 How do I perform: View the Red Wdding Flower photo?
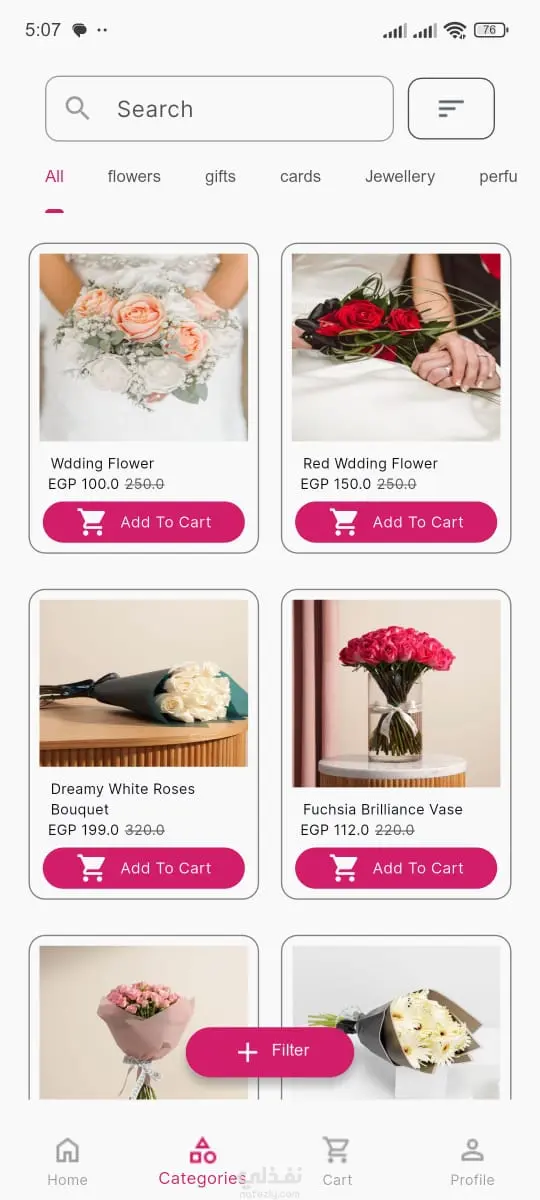[396, 347]
